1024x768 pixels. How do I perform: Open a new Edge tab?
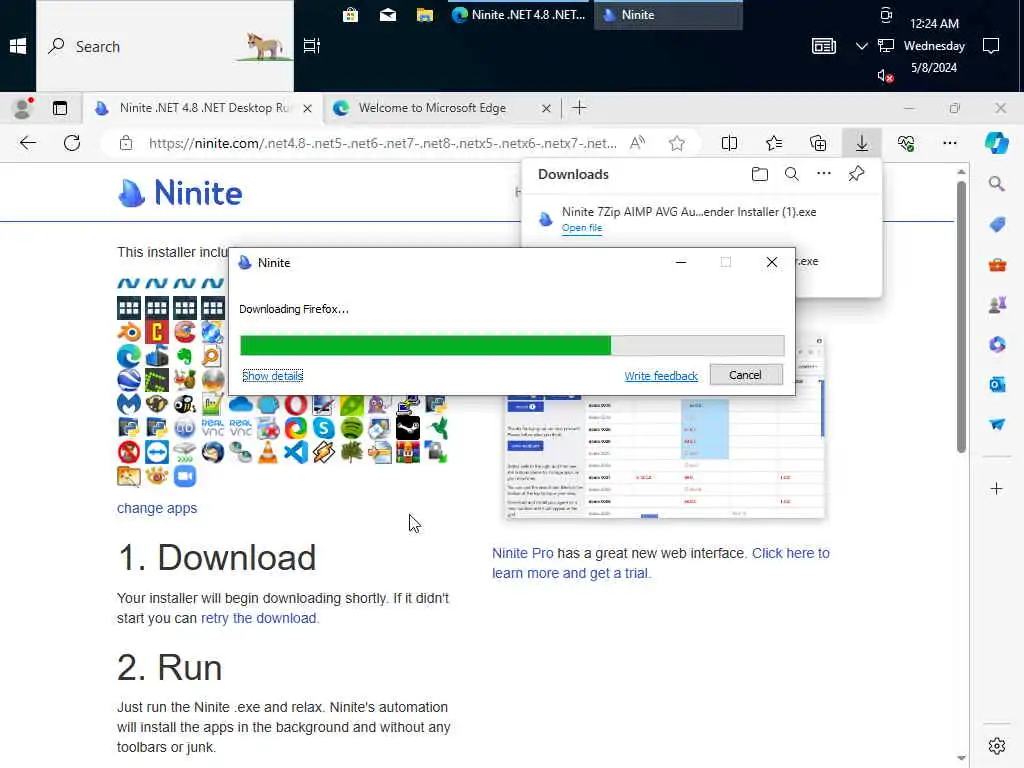[x=579, y=108]
